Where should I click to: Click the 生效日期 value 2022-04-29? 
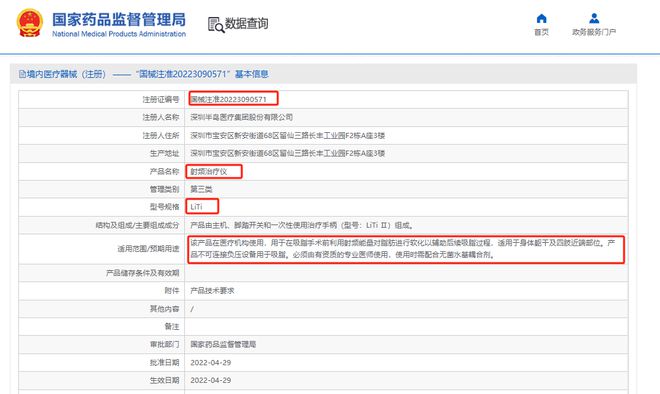210,380
